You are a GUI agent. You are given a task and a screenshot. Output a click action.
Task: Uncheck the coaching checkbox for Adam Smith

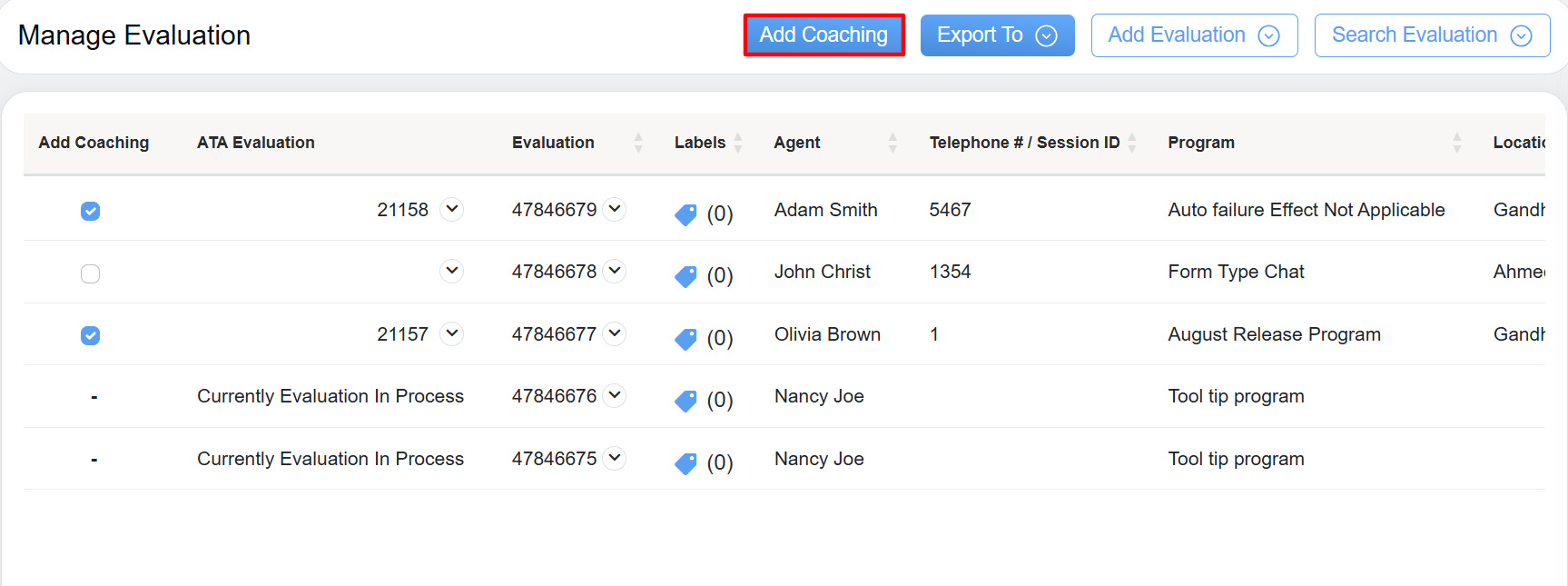(x=90, y=211)
